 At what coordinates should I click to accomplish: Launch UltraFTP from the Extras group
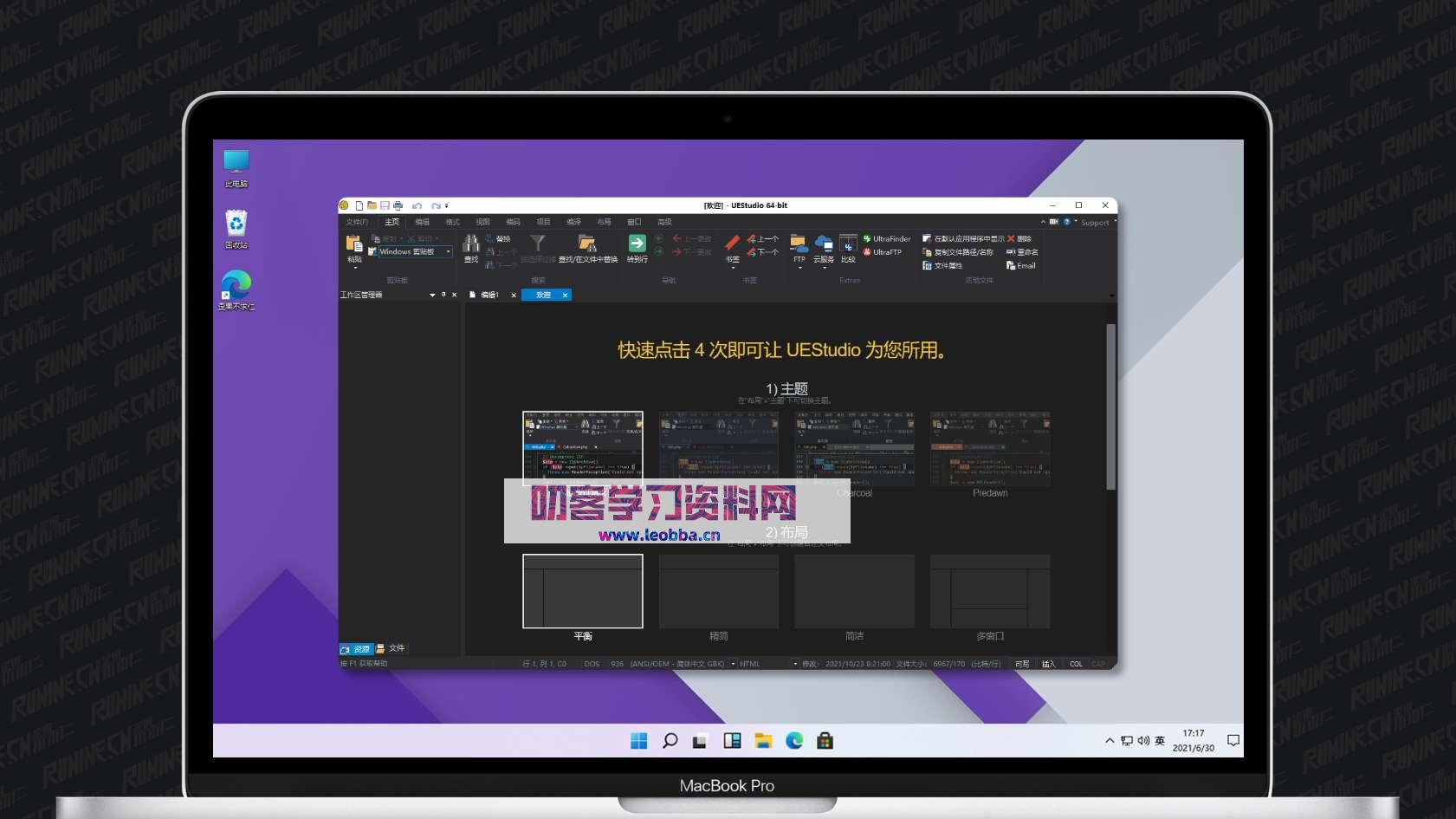pyautogui.click(x=883, y=252)
